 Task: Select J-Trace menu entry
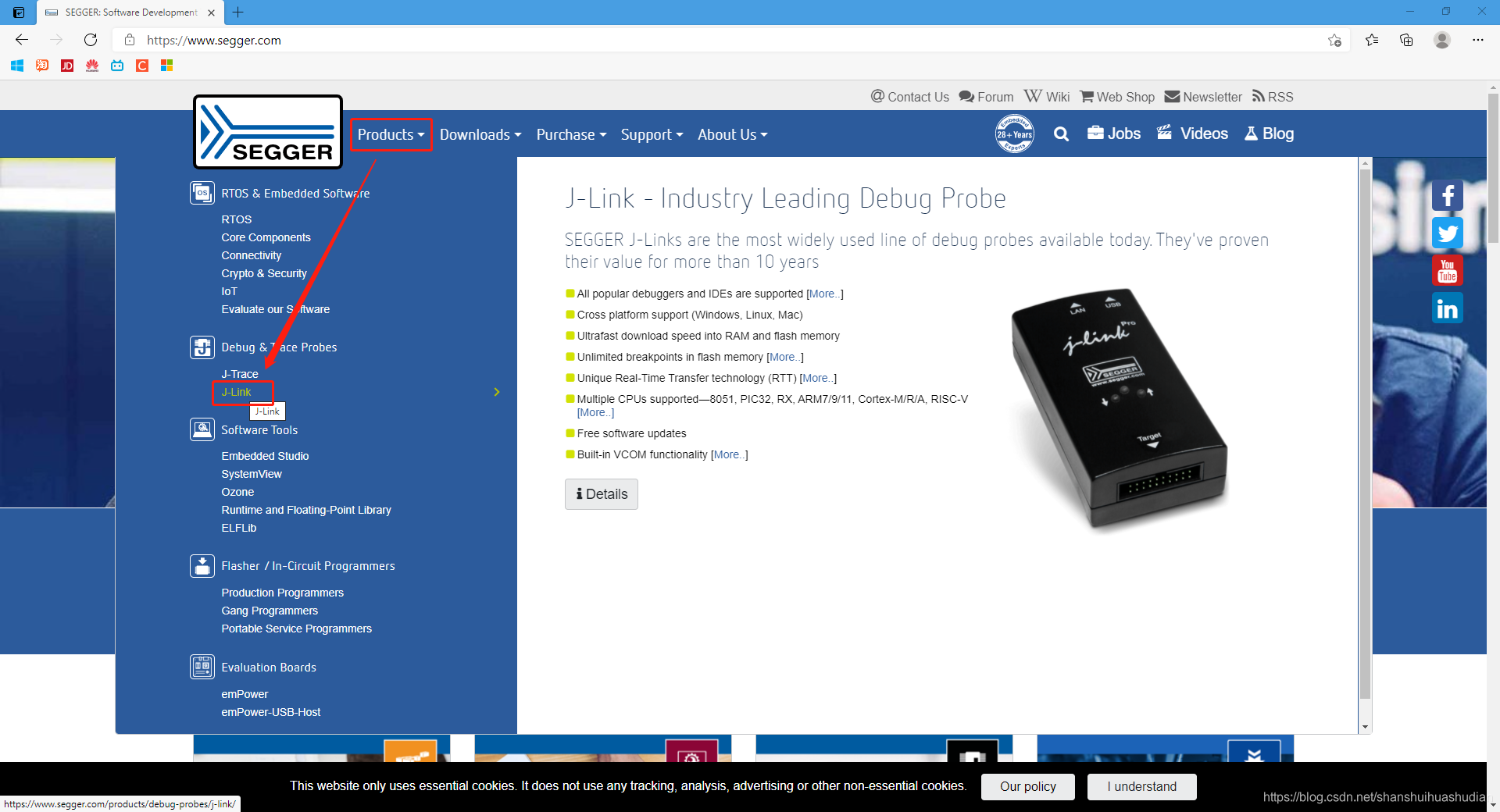239,374
